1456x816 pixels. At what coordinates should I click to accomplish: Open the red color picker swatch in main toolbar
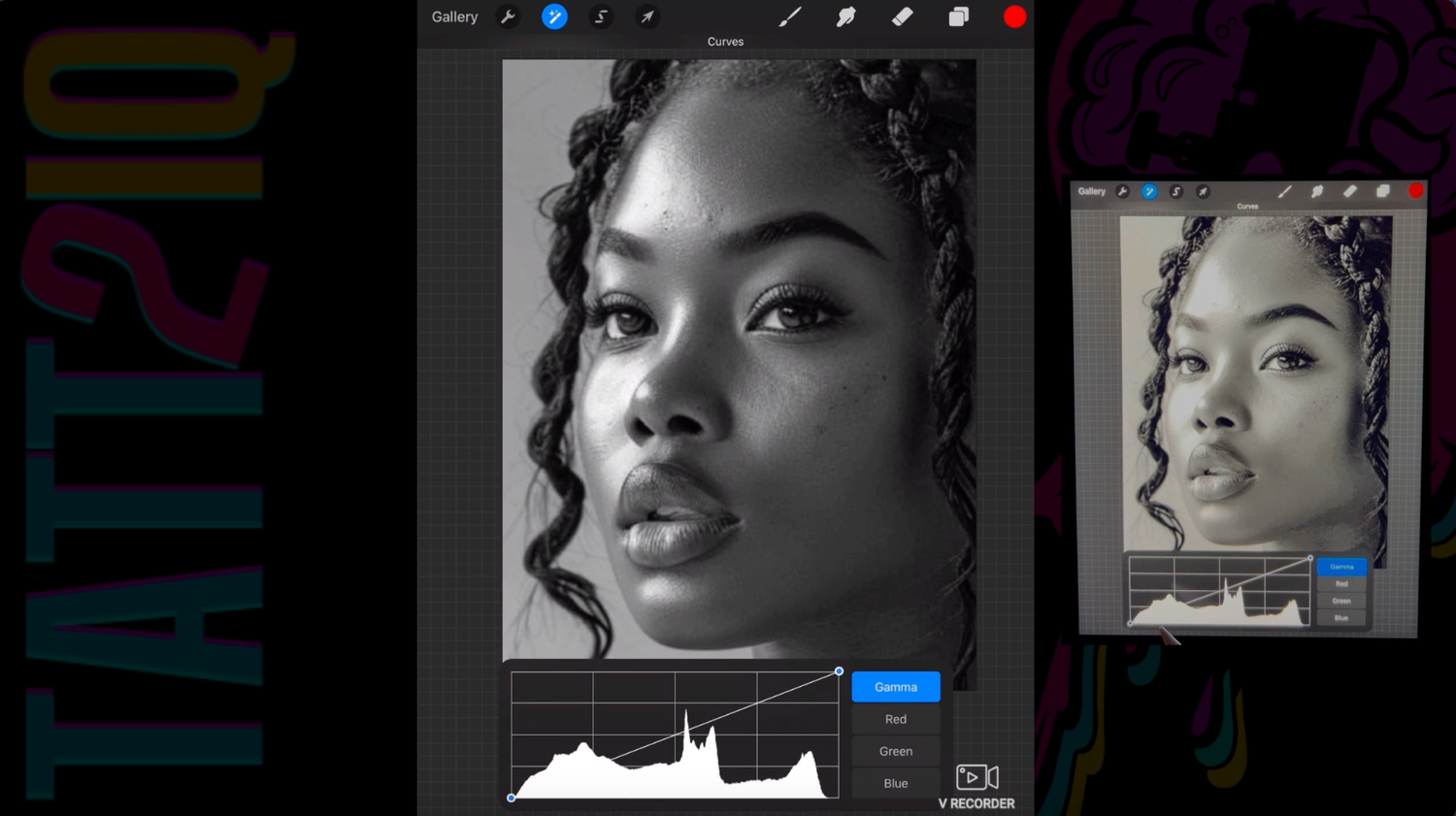coord(1015,16)
